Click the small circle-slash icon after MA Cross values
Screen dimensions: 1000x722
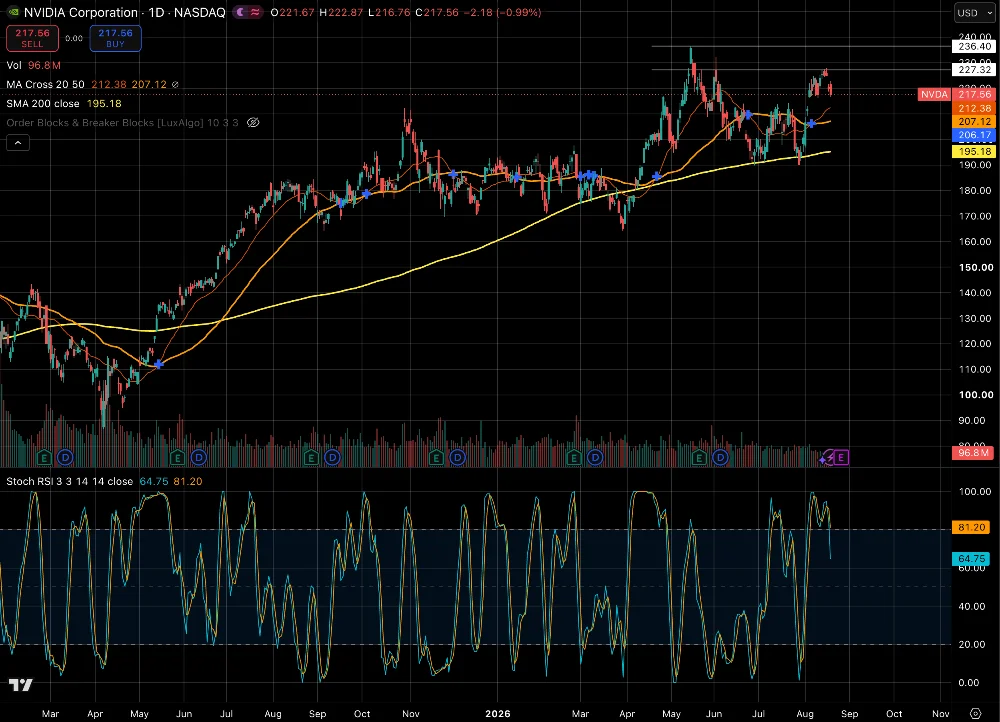(x=175, y=84)
